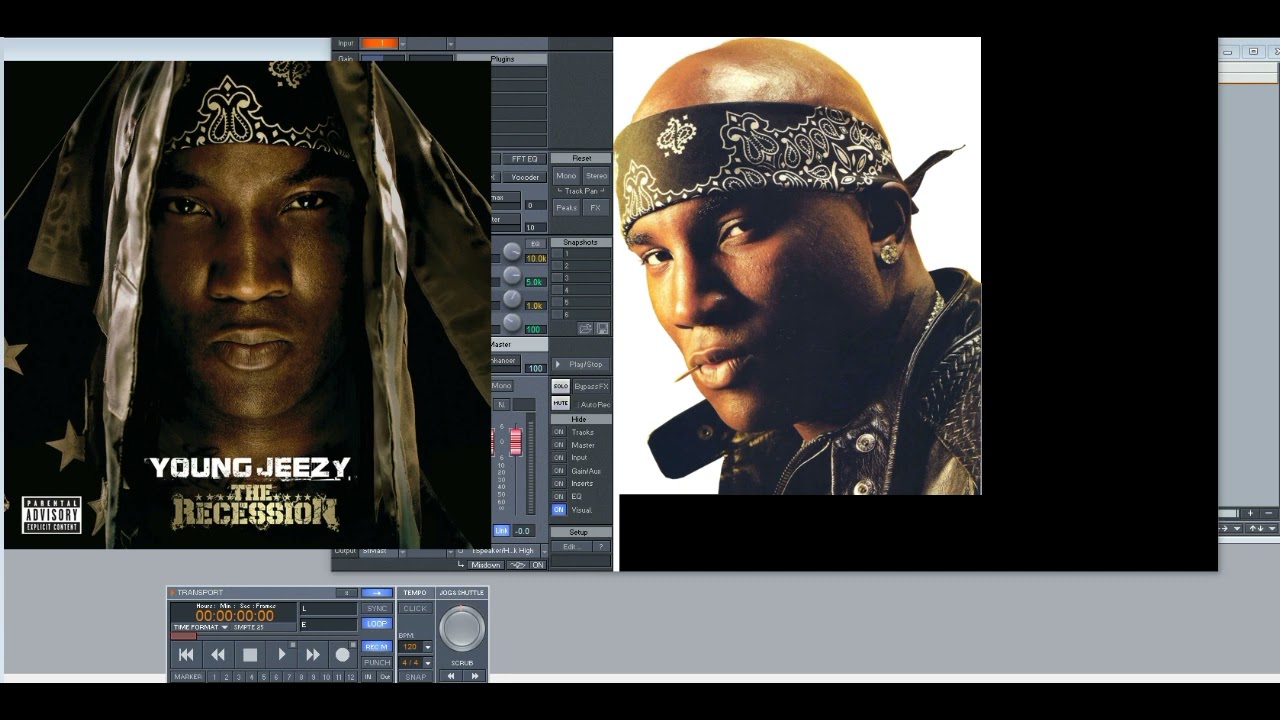
Task: Toggle the SYNC button
Action: click(x=377, y=608)
